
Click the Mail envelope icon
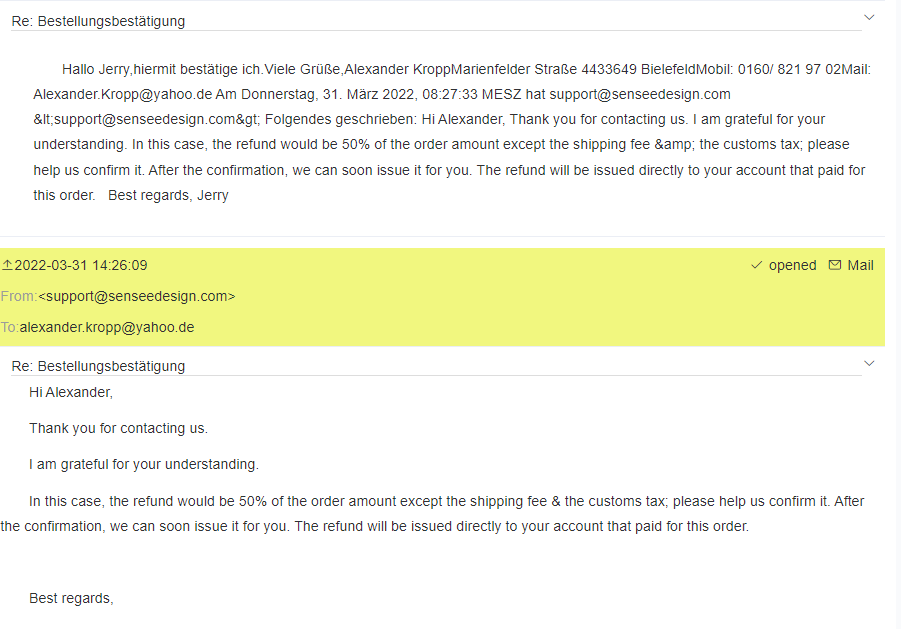[836, 266]
